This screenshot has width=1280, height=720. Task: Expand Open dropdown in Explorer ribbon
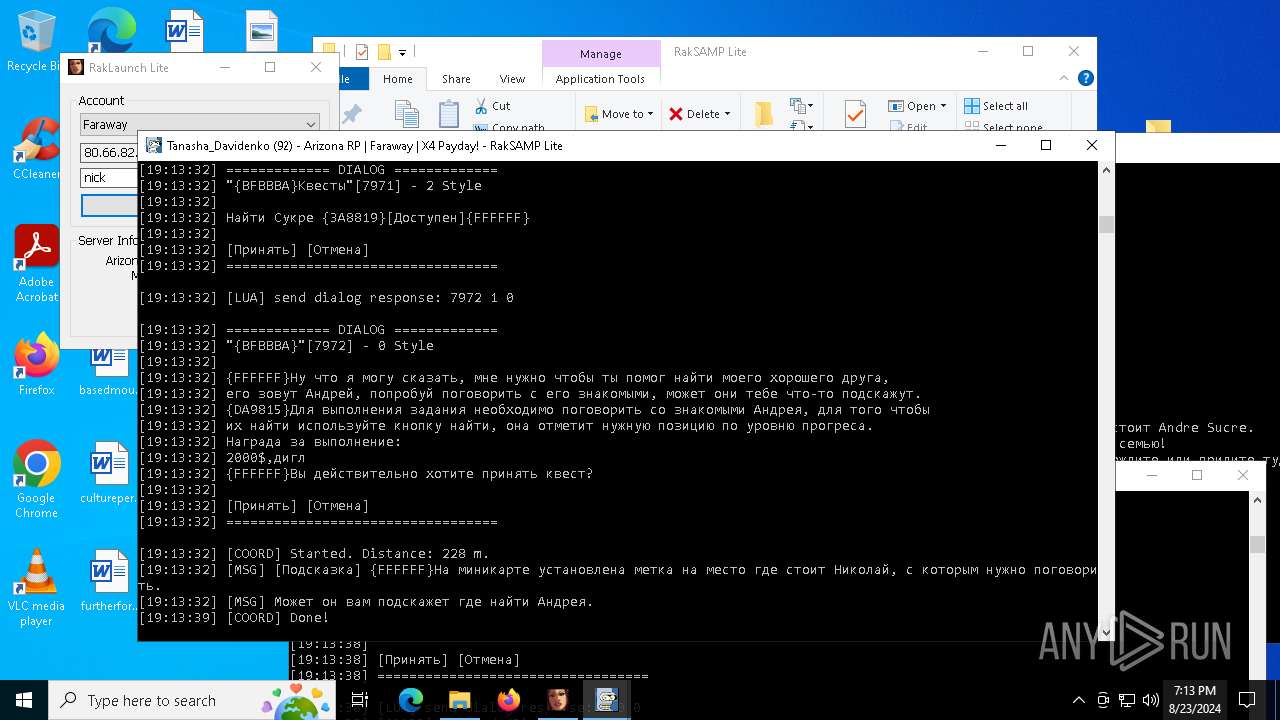(944, 106)
